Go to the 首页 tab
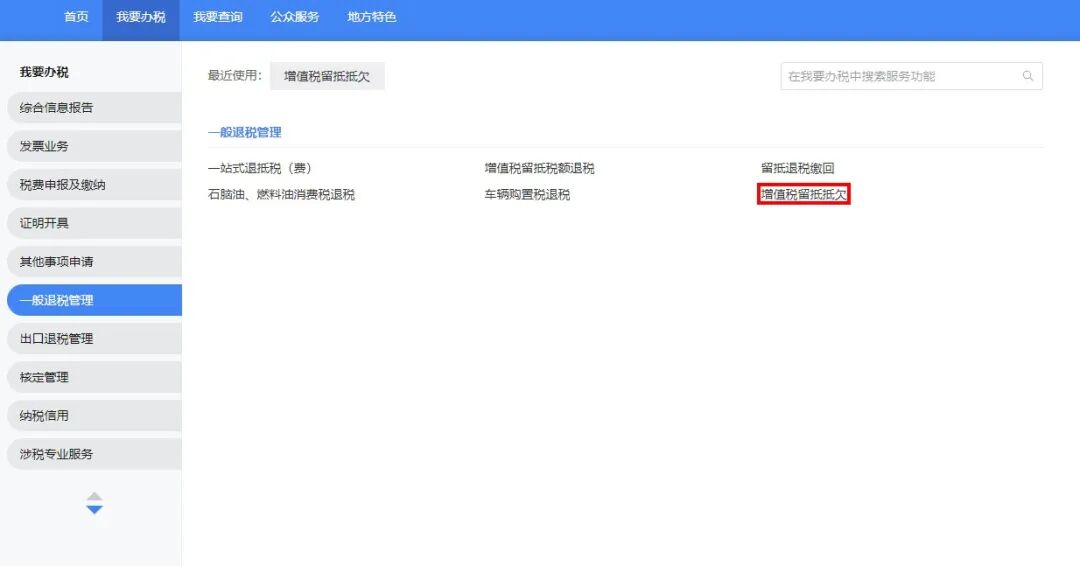Image resolution: width=1080 pixels, height=566 pixels. (76, 17)
